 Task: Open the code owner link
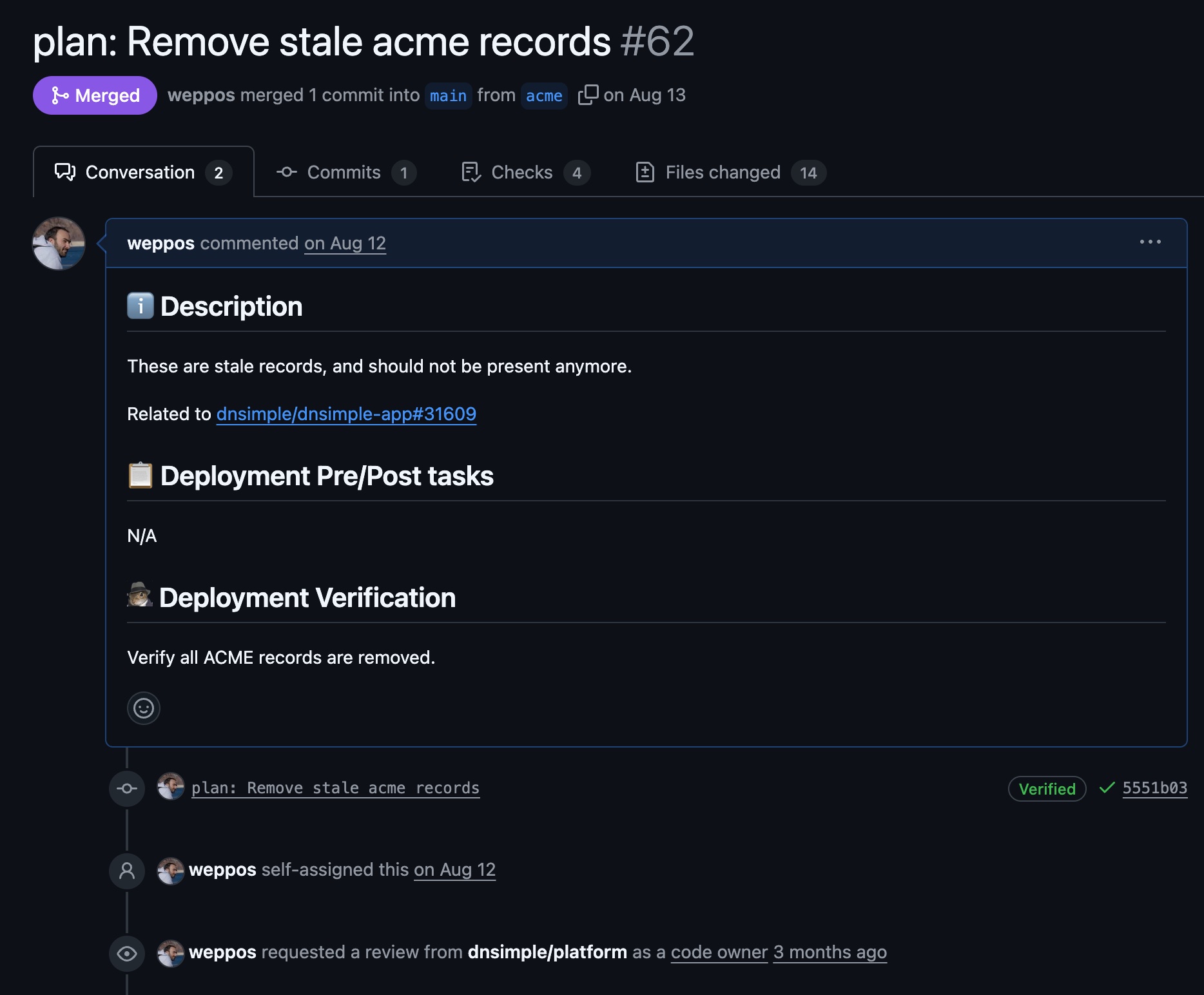click(x=719, y=952)
